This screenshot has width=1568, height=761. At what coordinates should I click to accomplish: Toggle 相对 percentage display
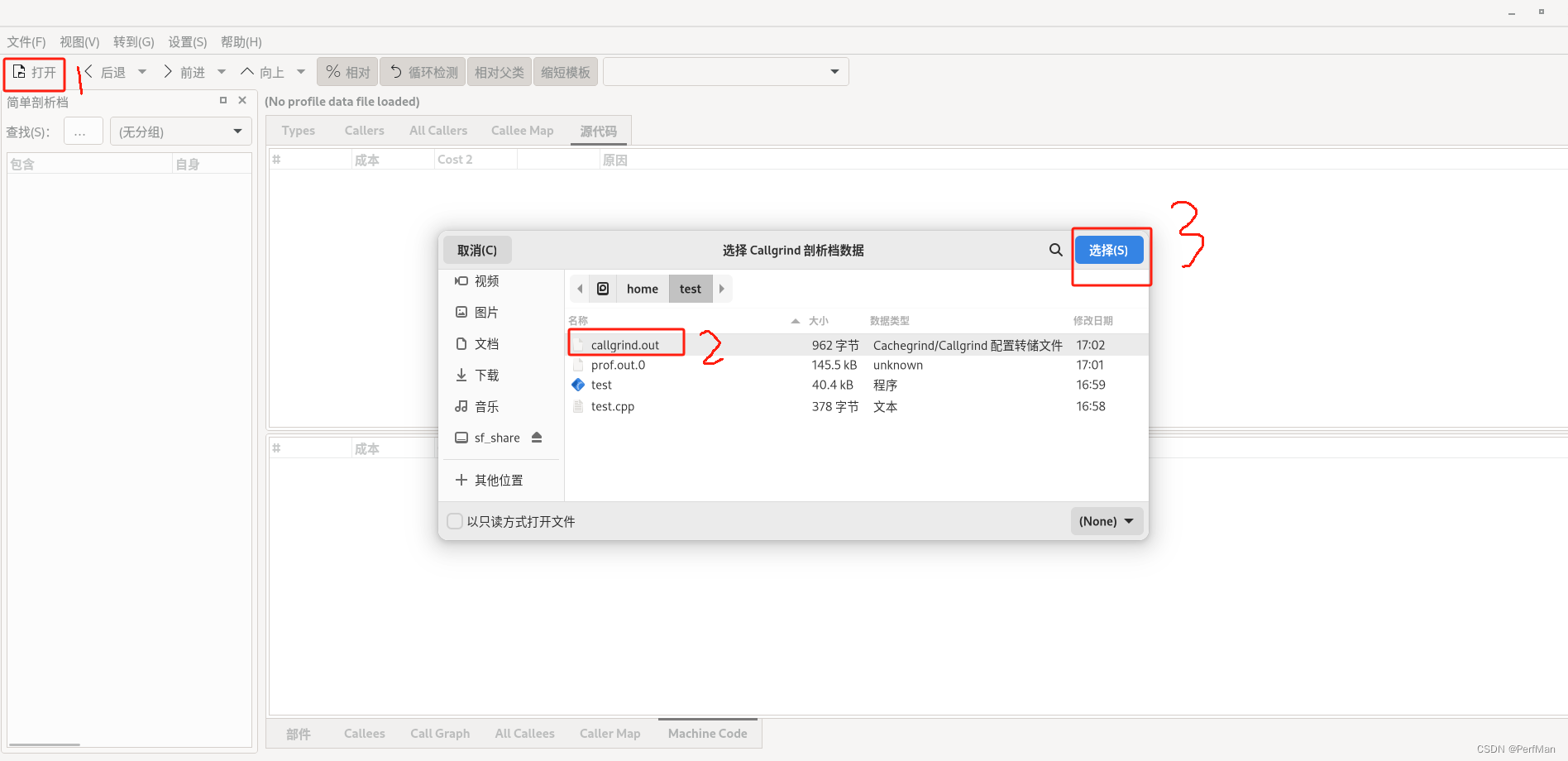point(347,71)
